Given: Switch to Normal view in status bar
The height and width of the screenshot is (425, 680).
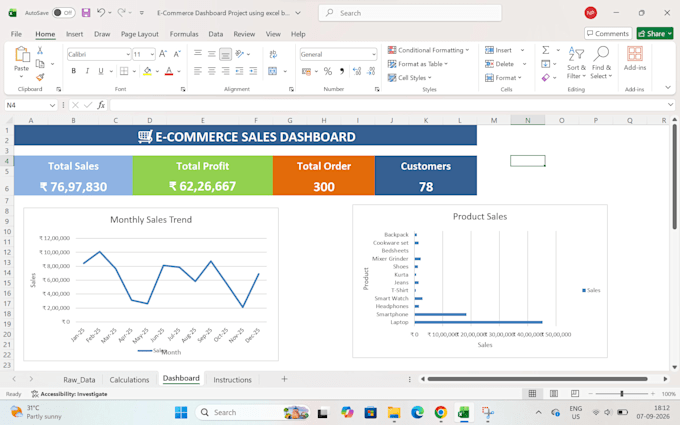Looking at the screenshot, I should coord(533,393).
